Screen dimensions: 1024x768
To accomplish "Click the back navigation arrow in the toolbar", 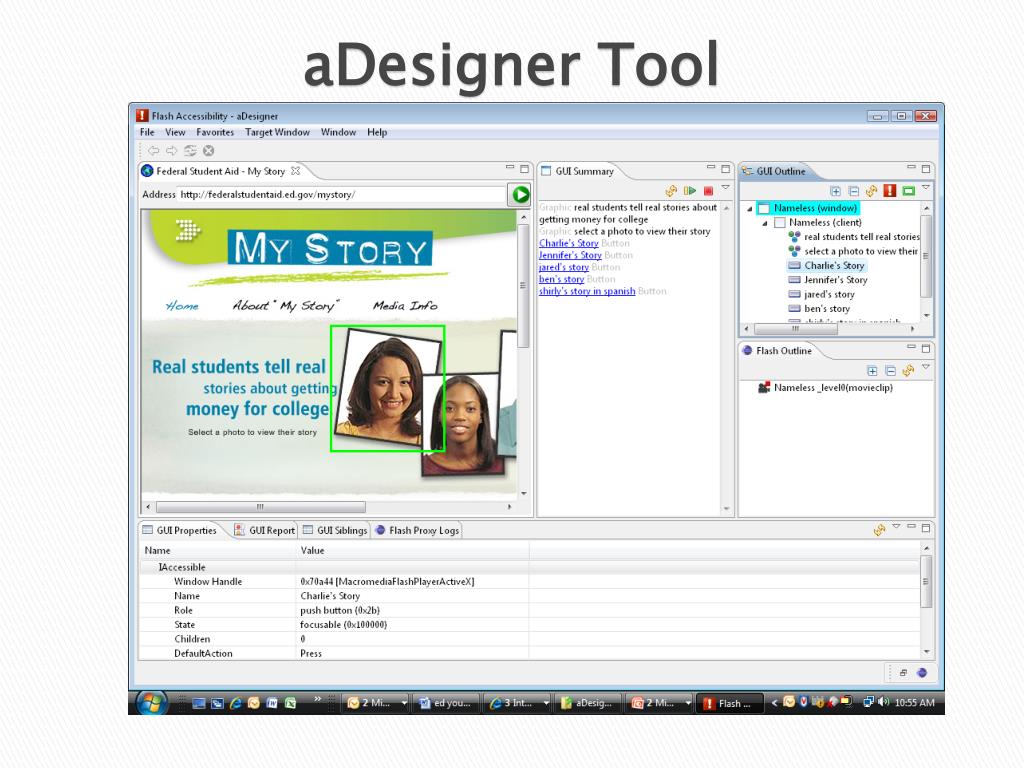I will click(x=153, y=151).
